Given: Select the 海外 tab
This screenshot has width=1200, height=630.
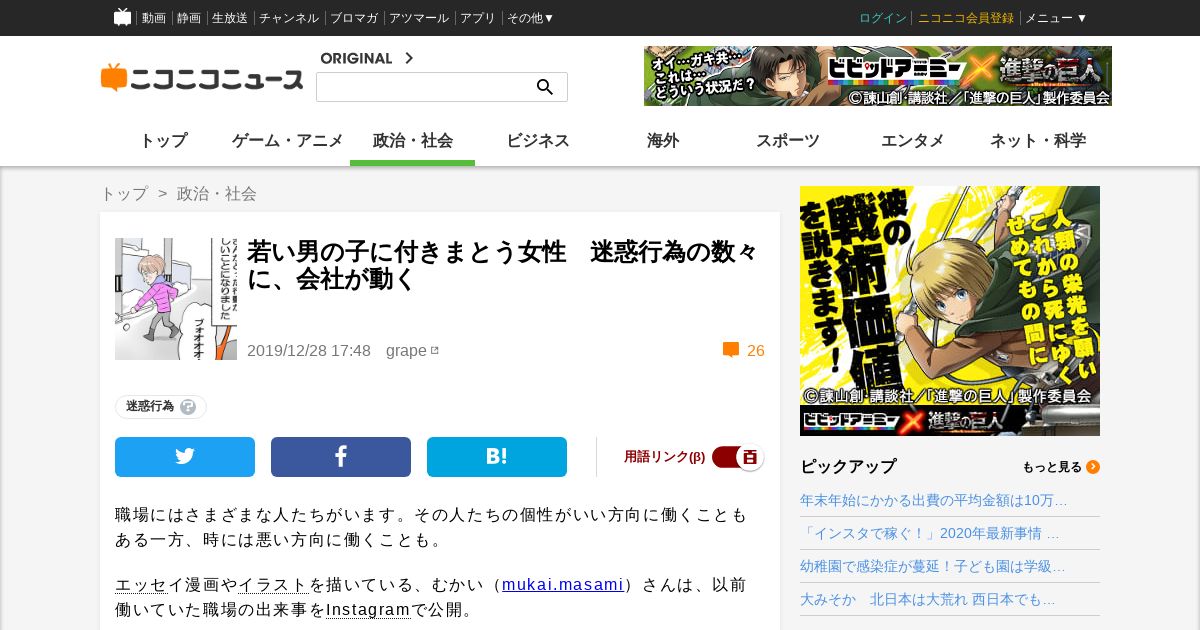Looking at the screenshot, I should 662,141.
